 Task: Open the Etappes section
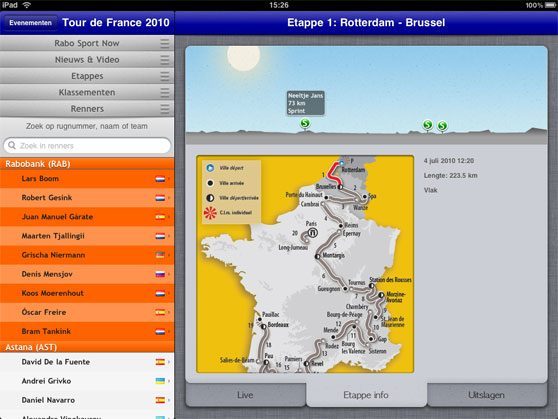(87, 76)
